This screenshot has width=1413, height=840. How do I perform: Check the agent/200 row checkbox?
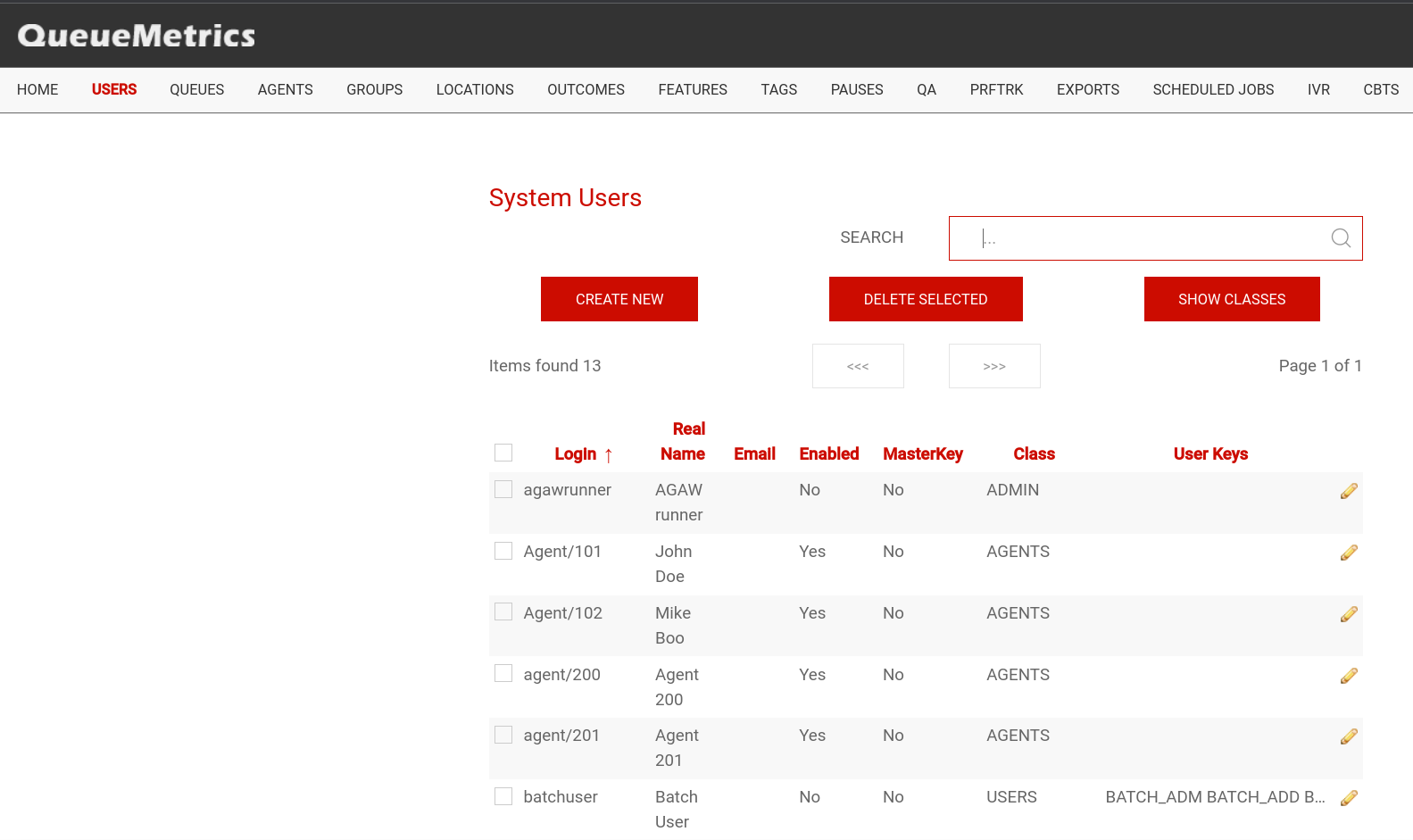click(503, 673)
